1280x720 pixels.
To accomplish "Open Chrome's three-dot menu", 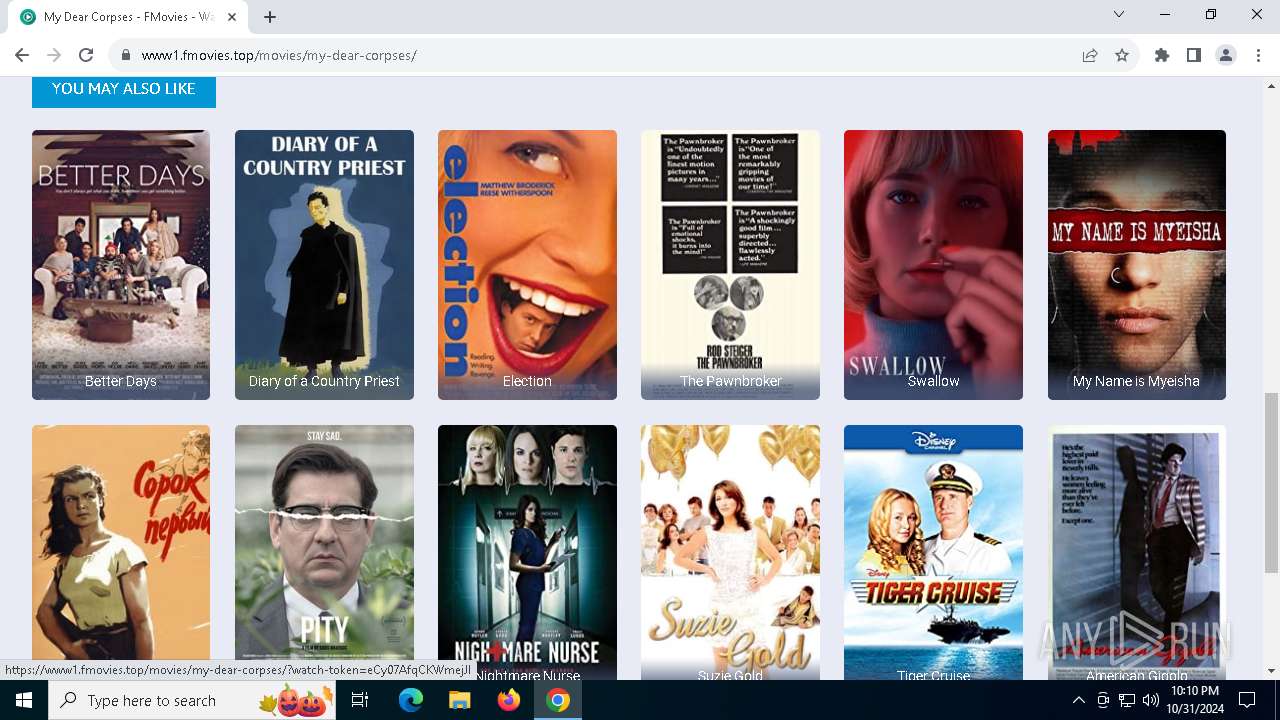I will 1258,55.
